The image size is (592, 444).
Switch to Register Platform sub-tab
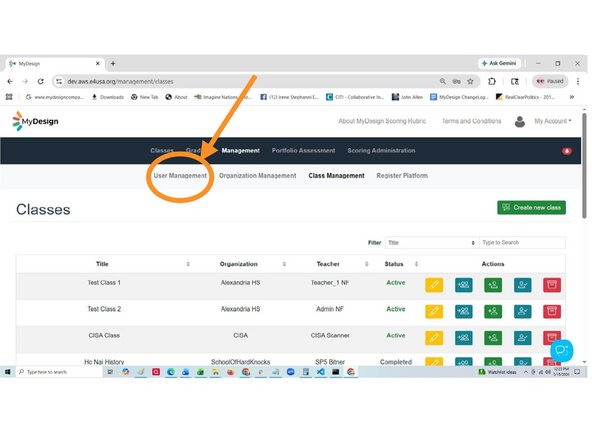[402, 176]
